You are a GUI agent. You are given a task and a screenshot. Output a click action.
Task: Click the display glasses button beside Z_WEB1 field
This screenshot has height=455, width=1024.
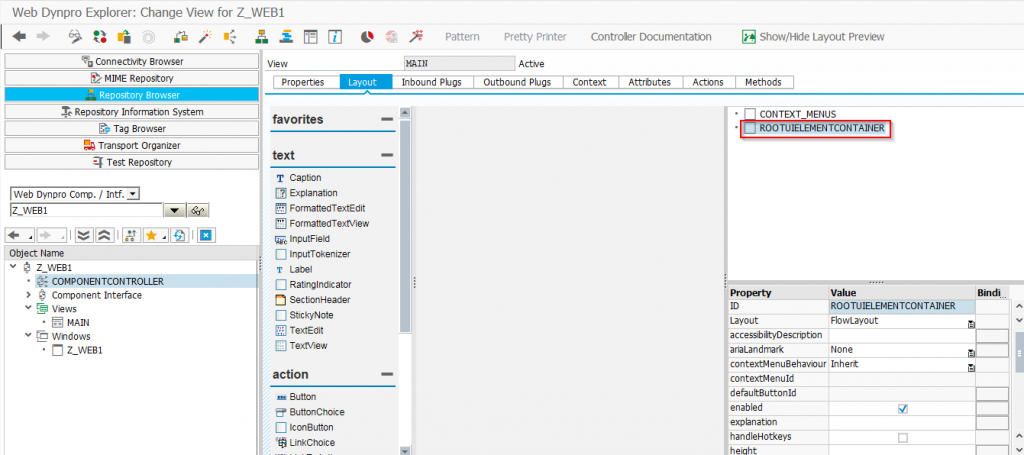[x=199, y=210]
